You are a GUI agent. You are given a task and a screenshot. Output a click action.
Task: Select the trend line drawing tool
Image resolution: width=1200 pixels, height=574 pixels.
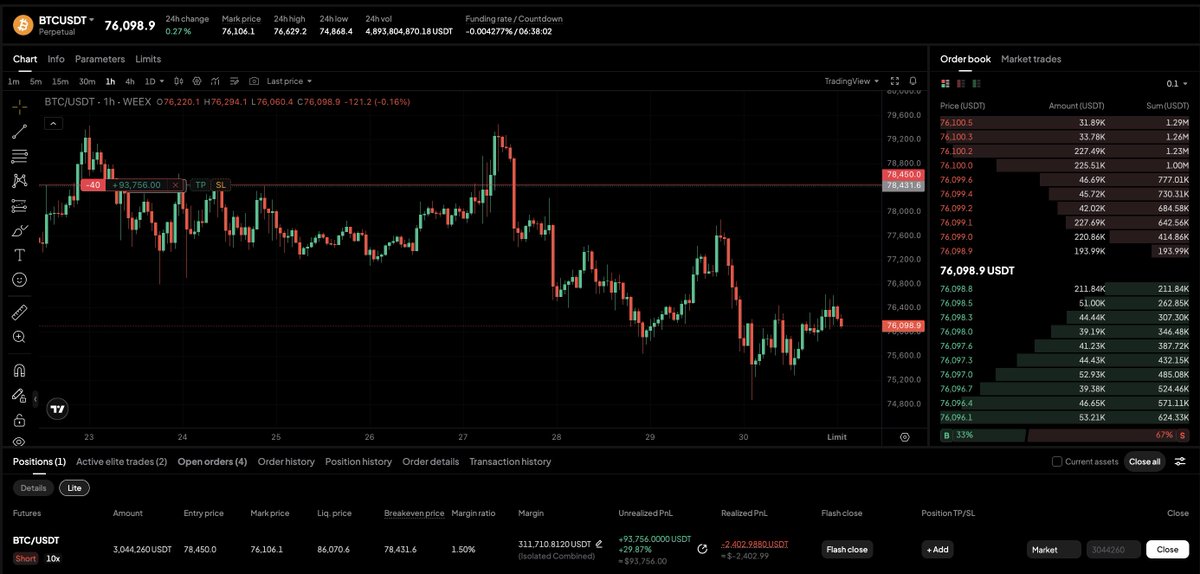(19, 131)
